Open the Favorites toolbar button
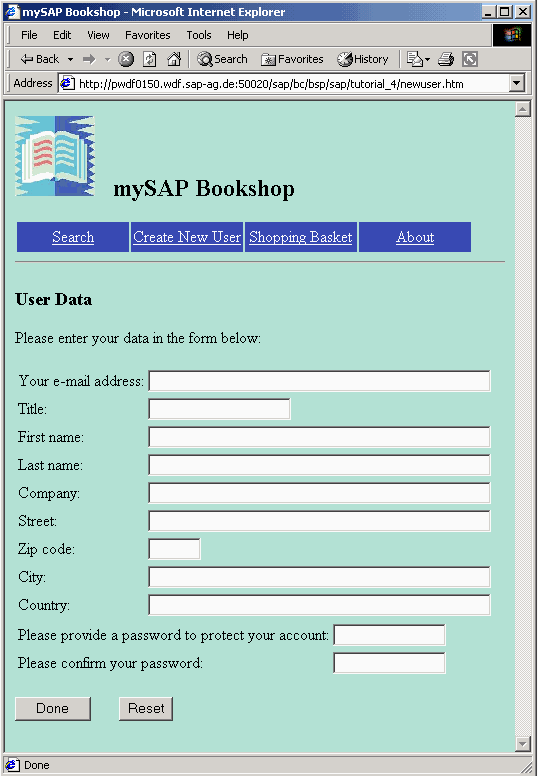The image size is (538, 776). click(292, 59)
